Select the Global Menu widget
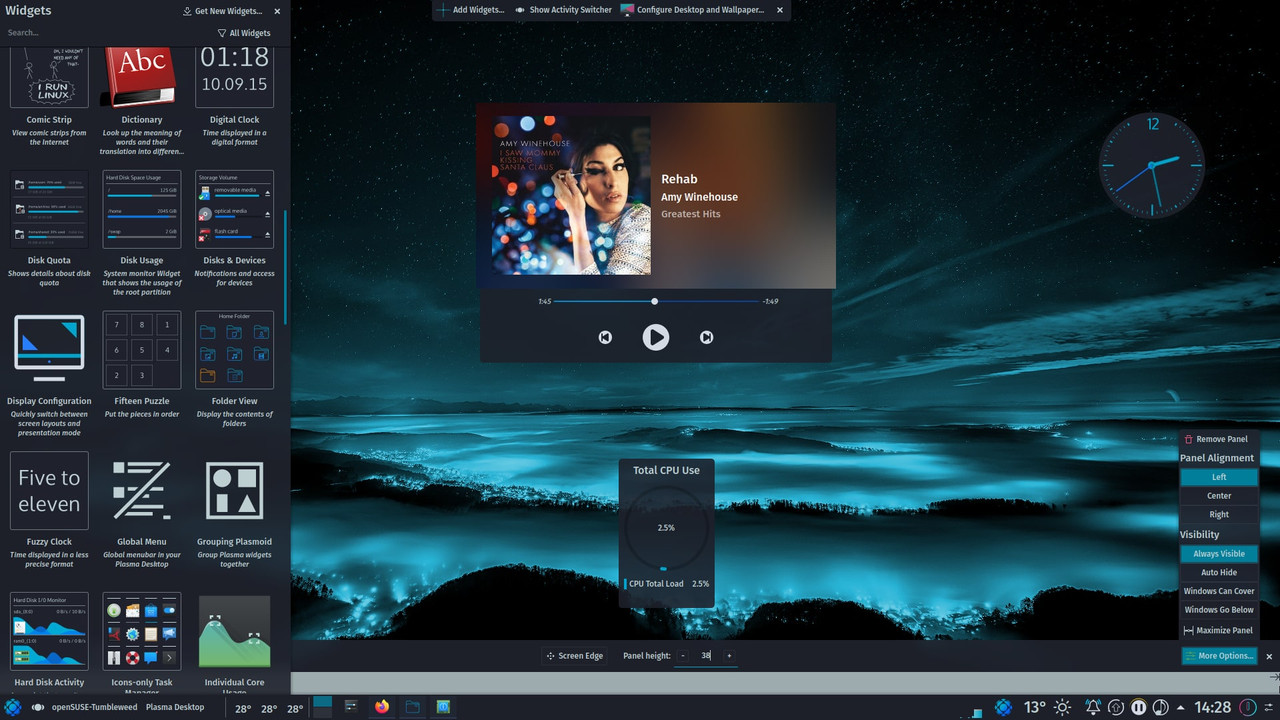Image resolution: width=1280 pixels, height=720 pixels. [x=141, y=510]
